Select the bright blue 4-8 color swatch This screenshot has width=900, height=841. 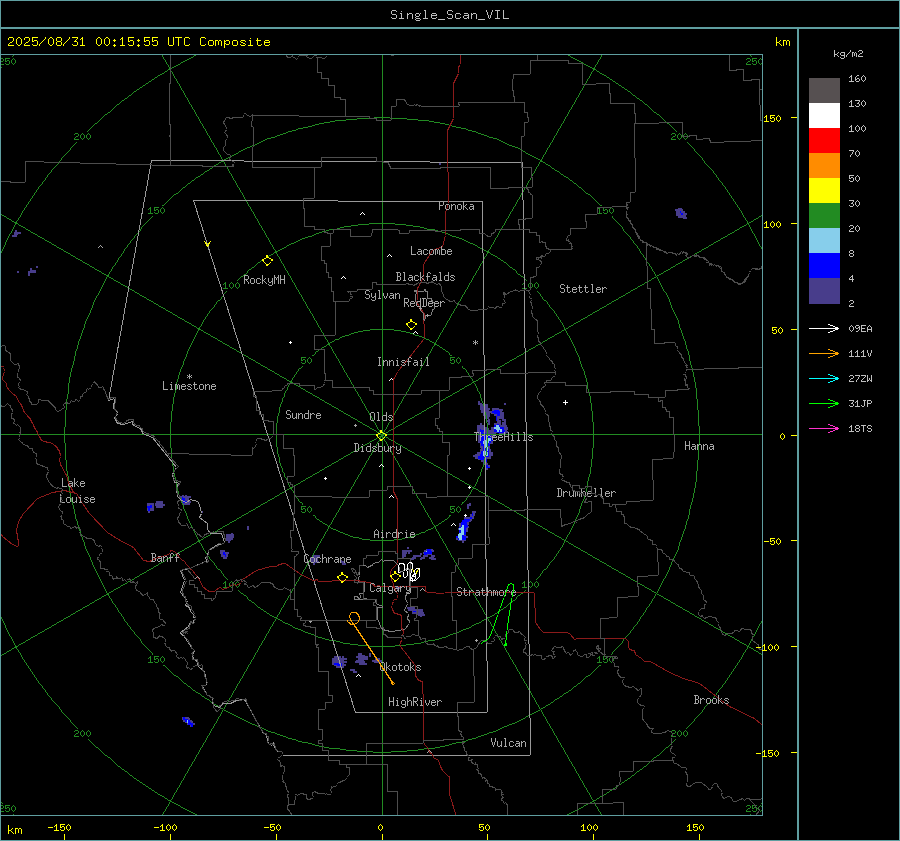[824, 266]
